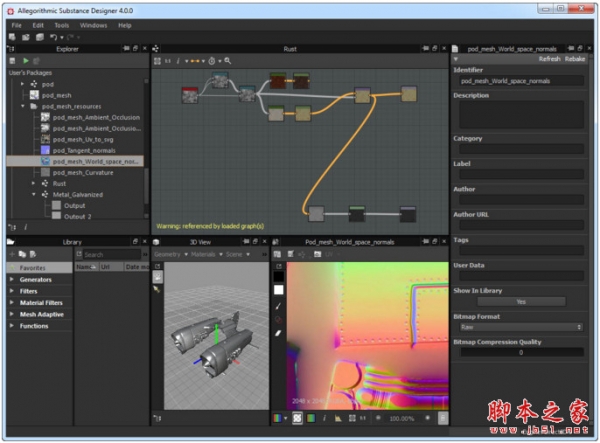The height and width of the screenshot is (443, 600).
Task: Click the 1:1 zoom icon in graph toolbar
Action: point(168,61)
